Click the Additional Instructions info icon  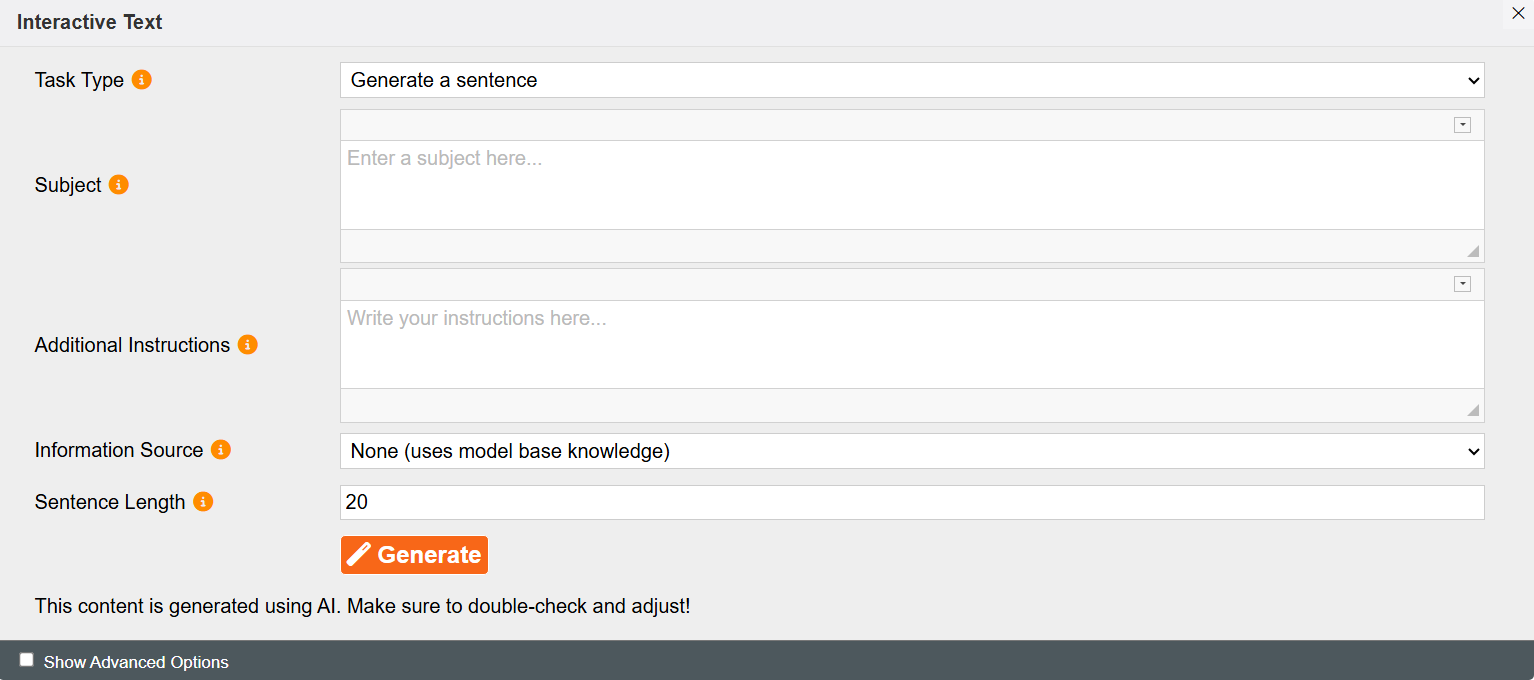point(248,345)
